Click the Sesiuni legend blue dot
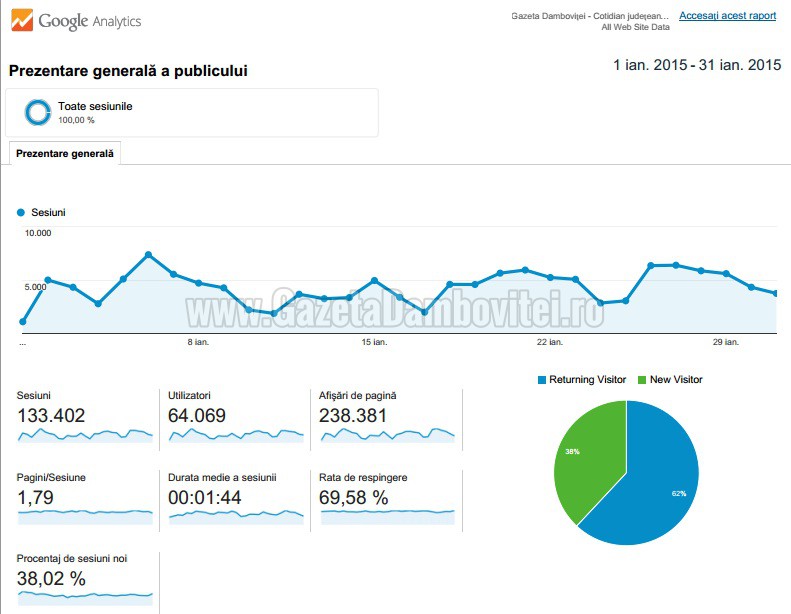The height and width of the screenshot is (614, 791). click(21, 212)
